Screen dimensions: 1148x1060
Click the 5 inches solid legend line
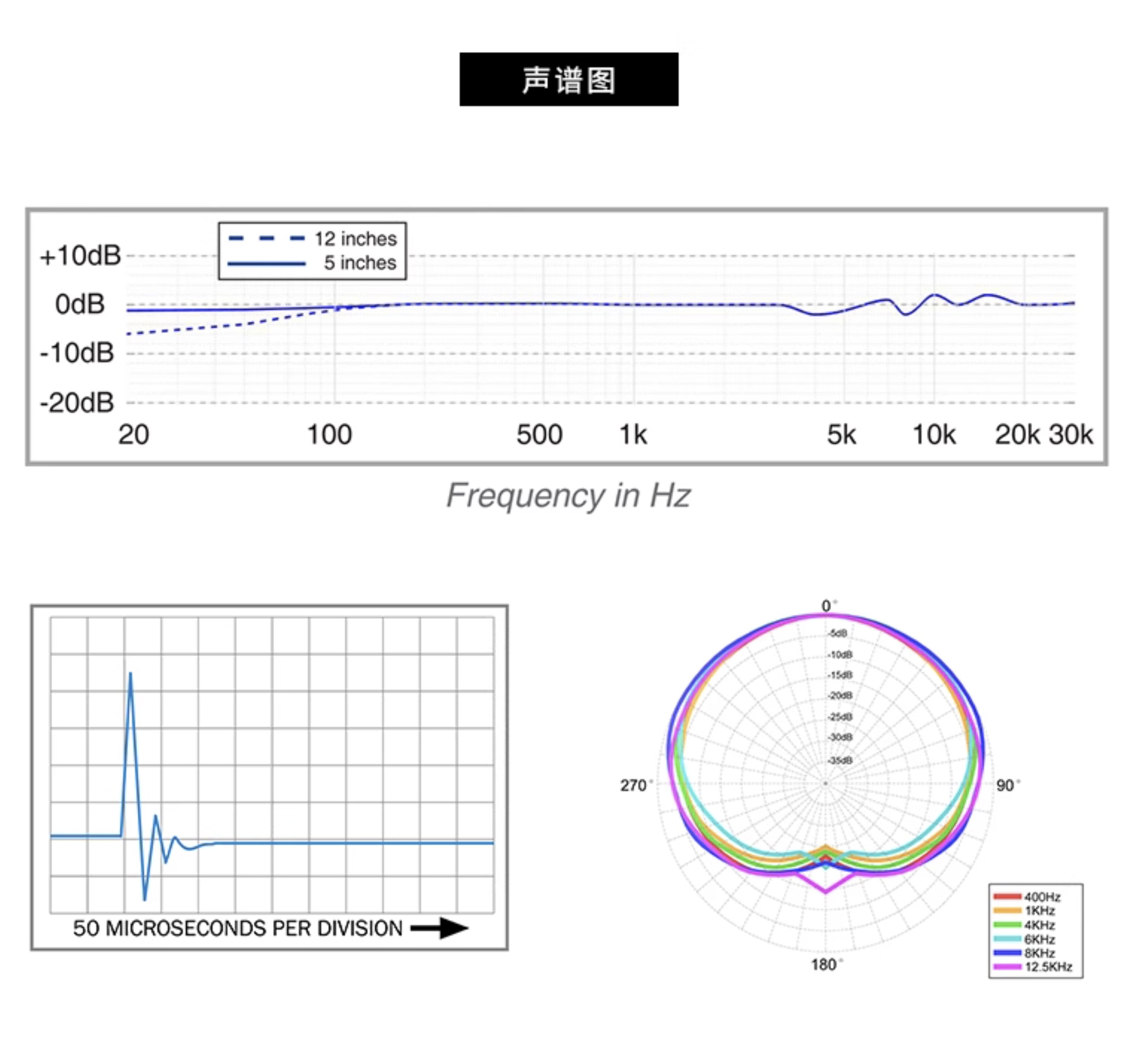(x=267, y=263)
